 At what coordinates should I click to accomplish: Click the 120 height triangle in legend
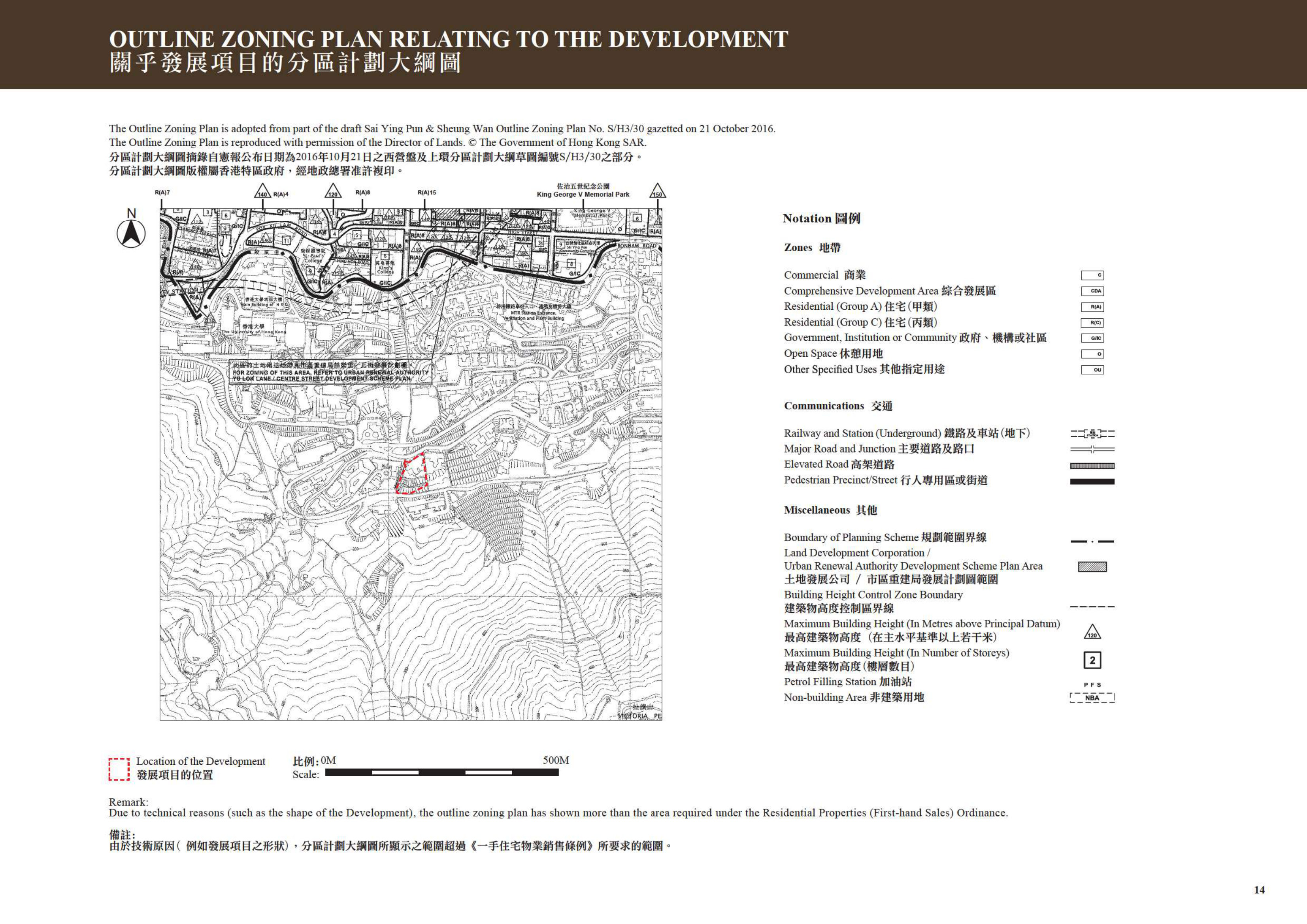(1092, 632)
